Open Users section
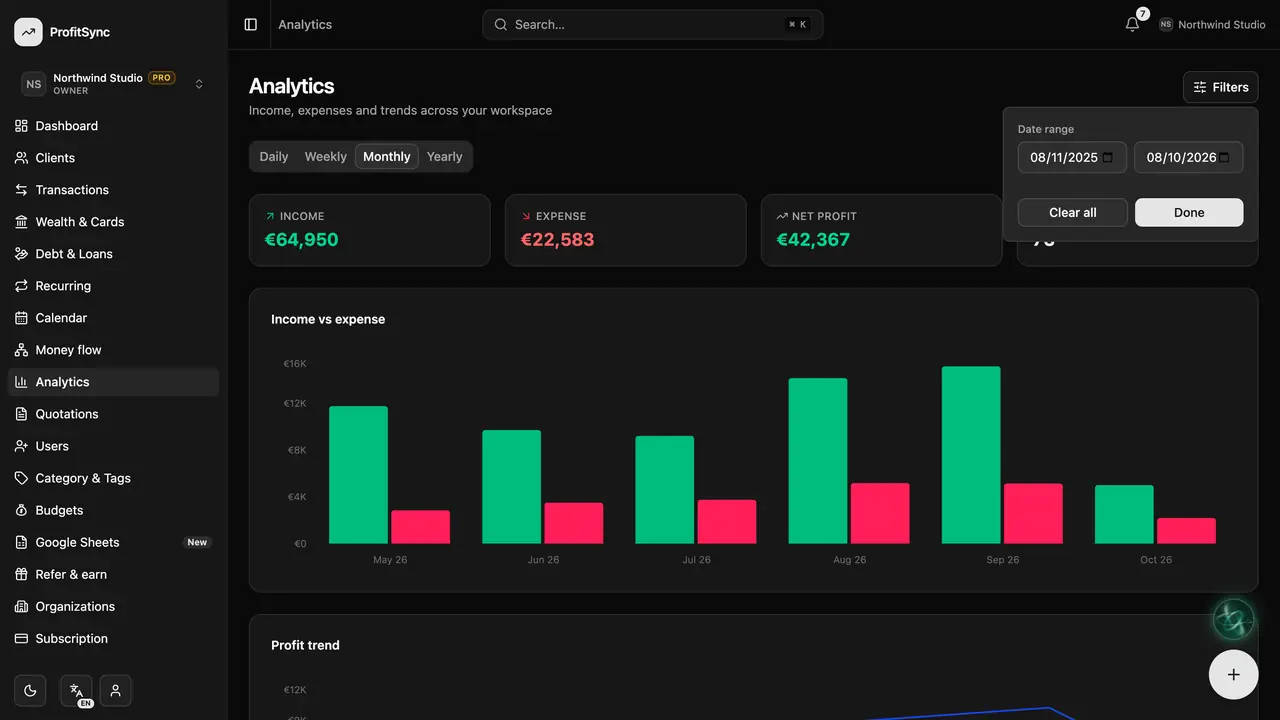This screenshot has width=1280, height=720. 113,446
